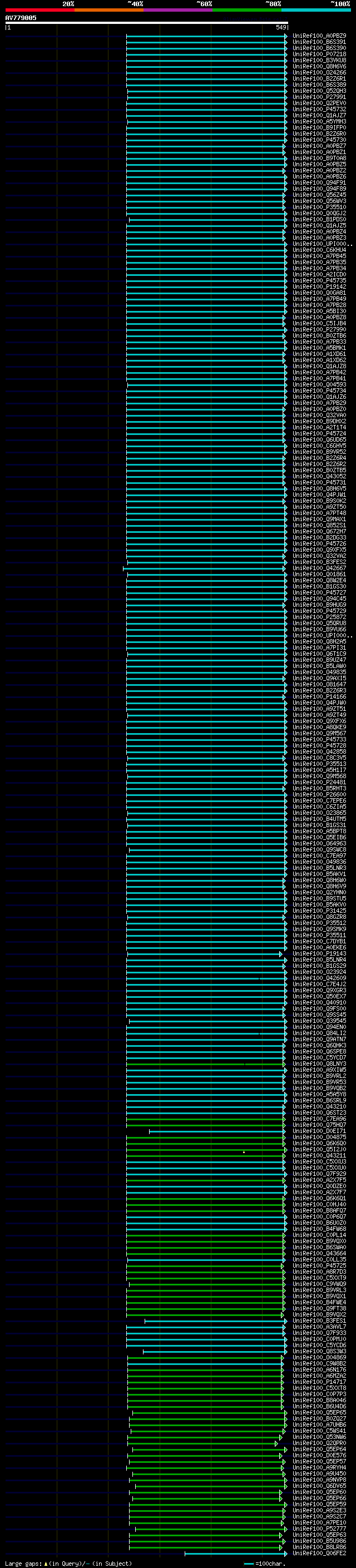This screenshot has width=356, height=1568.
Task: Click the green alignment bar for UniRef100_O04875
Action: [206, 1137]
